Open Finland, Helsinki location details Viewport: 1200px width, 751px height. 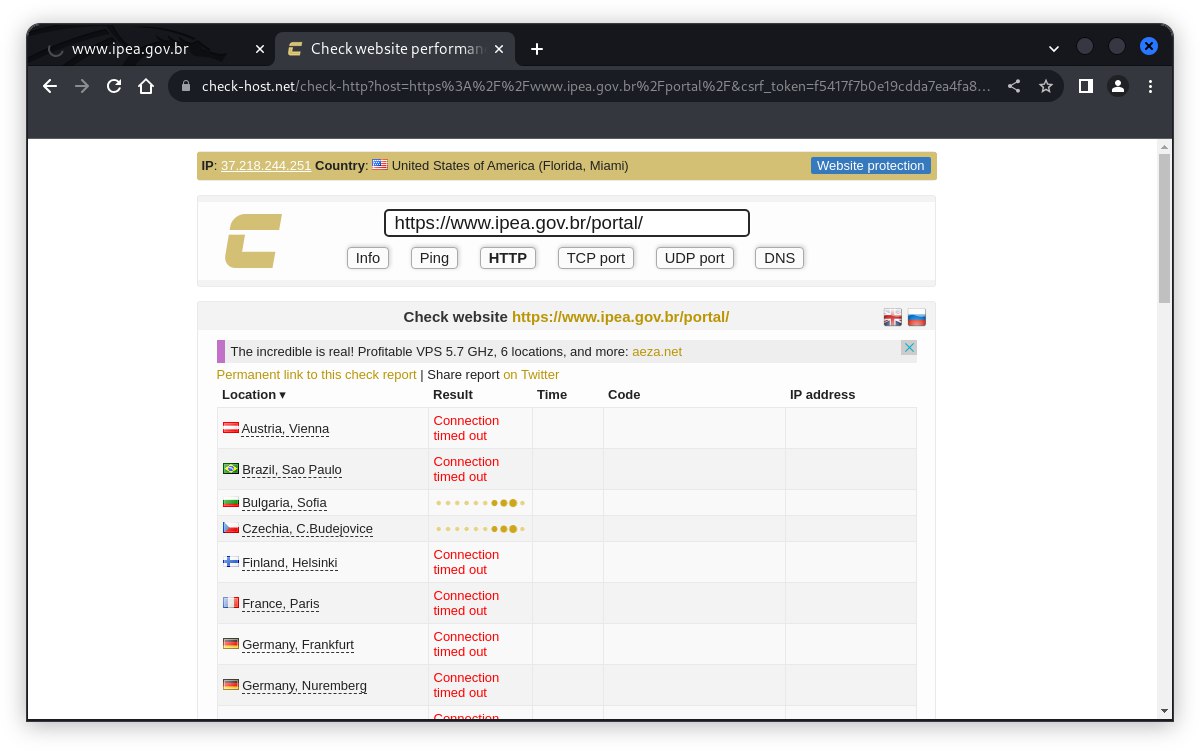tap(290, 563)
